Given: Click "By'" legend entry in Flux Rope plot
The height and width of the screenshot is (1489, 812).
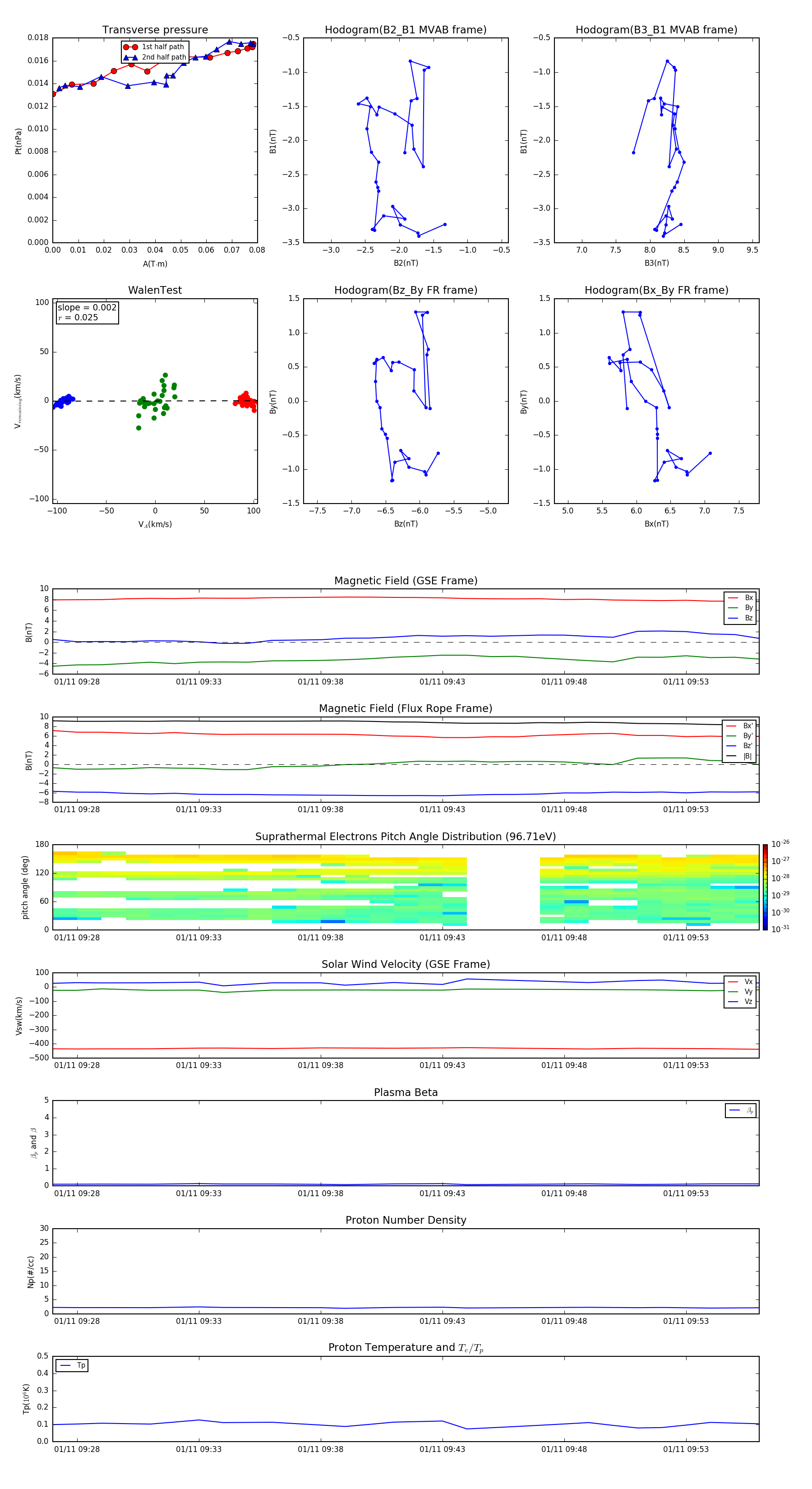Looking at the screenshot, I should pos(740,736).
